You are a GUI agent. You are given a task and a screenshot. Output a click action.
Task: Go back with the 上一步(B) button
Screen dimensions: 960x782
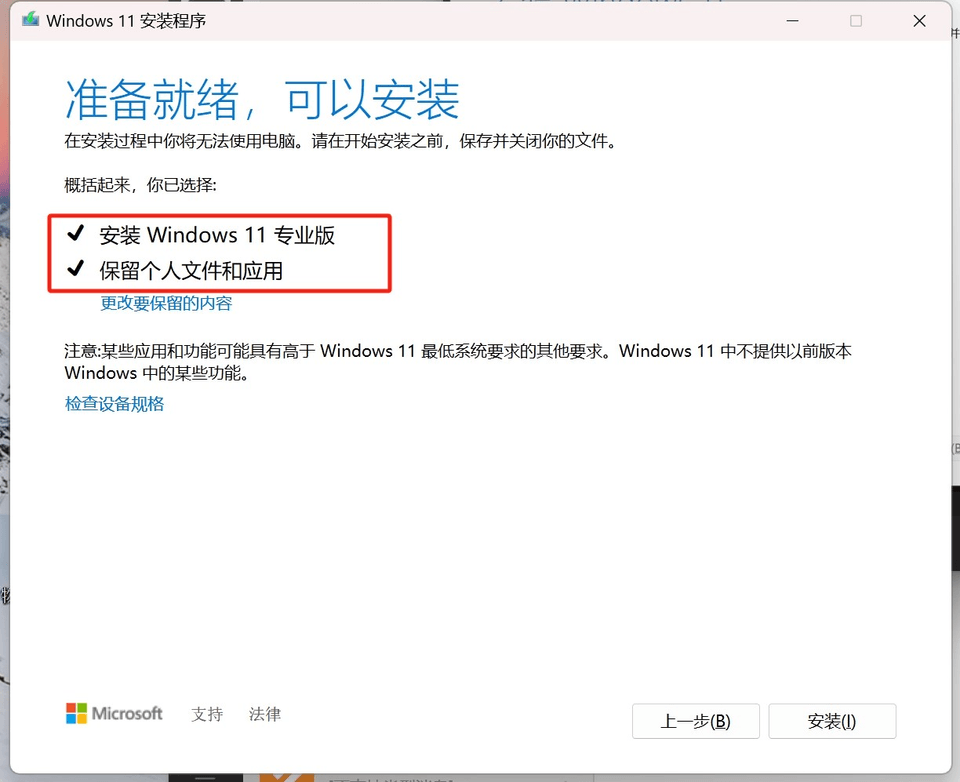[695, 721]
